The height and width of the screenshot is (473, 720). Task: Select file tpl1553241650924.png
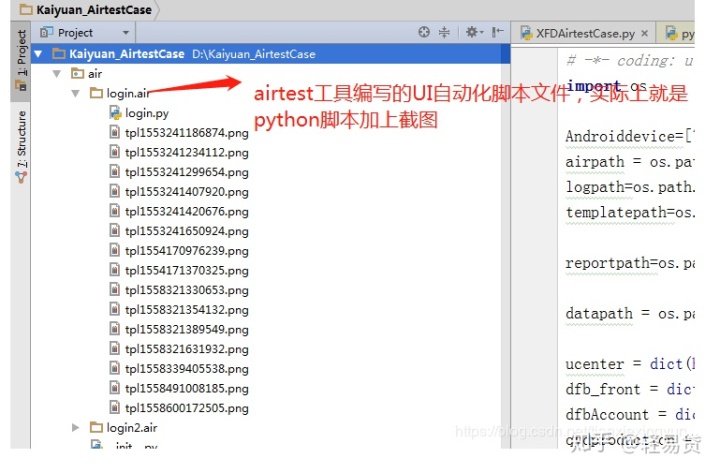[187, 231]
